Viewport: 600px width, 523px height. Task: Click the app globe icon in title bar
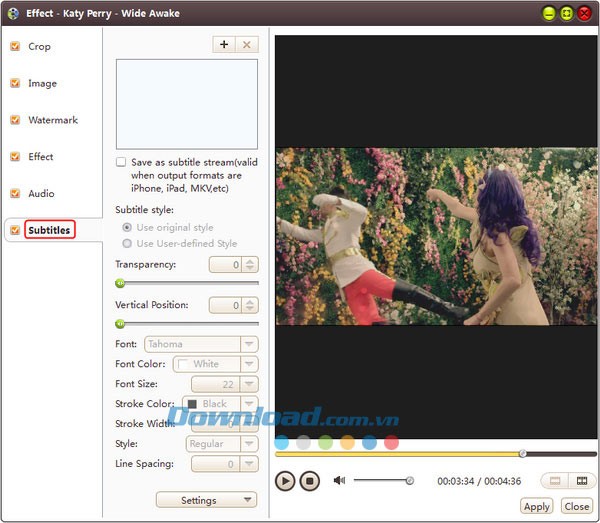coord(13,13)
